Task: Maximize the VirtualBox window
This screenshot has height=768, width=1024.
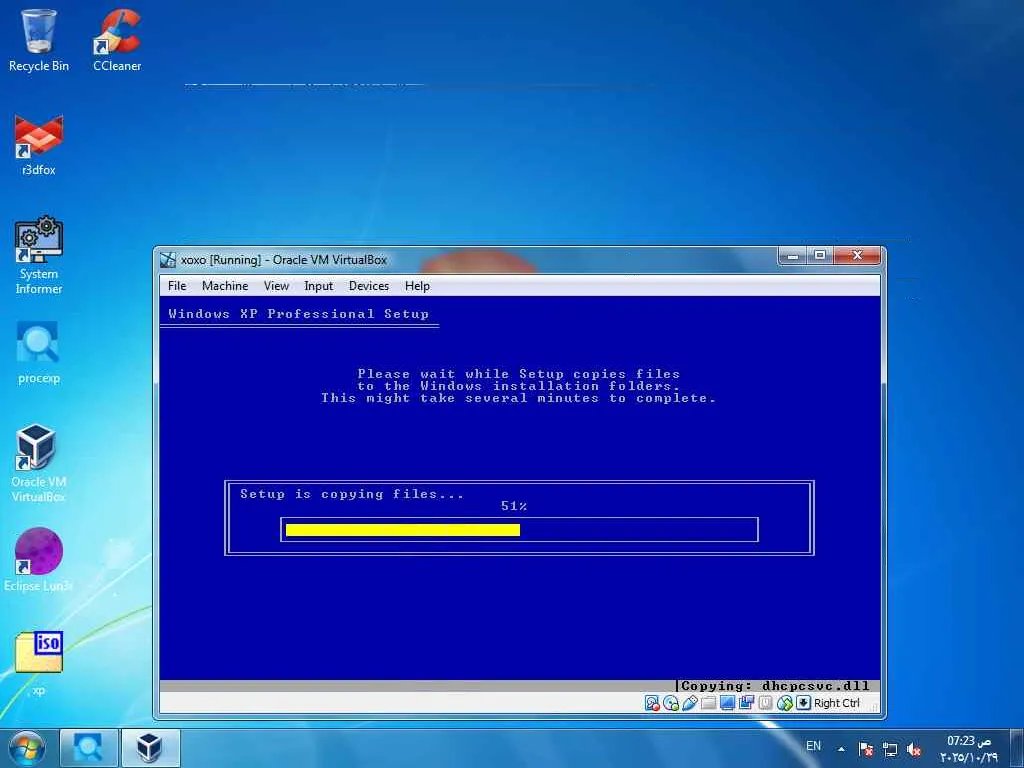Action: [x=820, y=256]
